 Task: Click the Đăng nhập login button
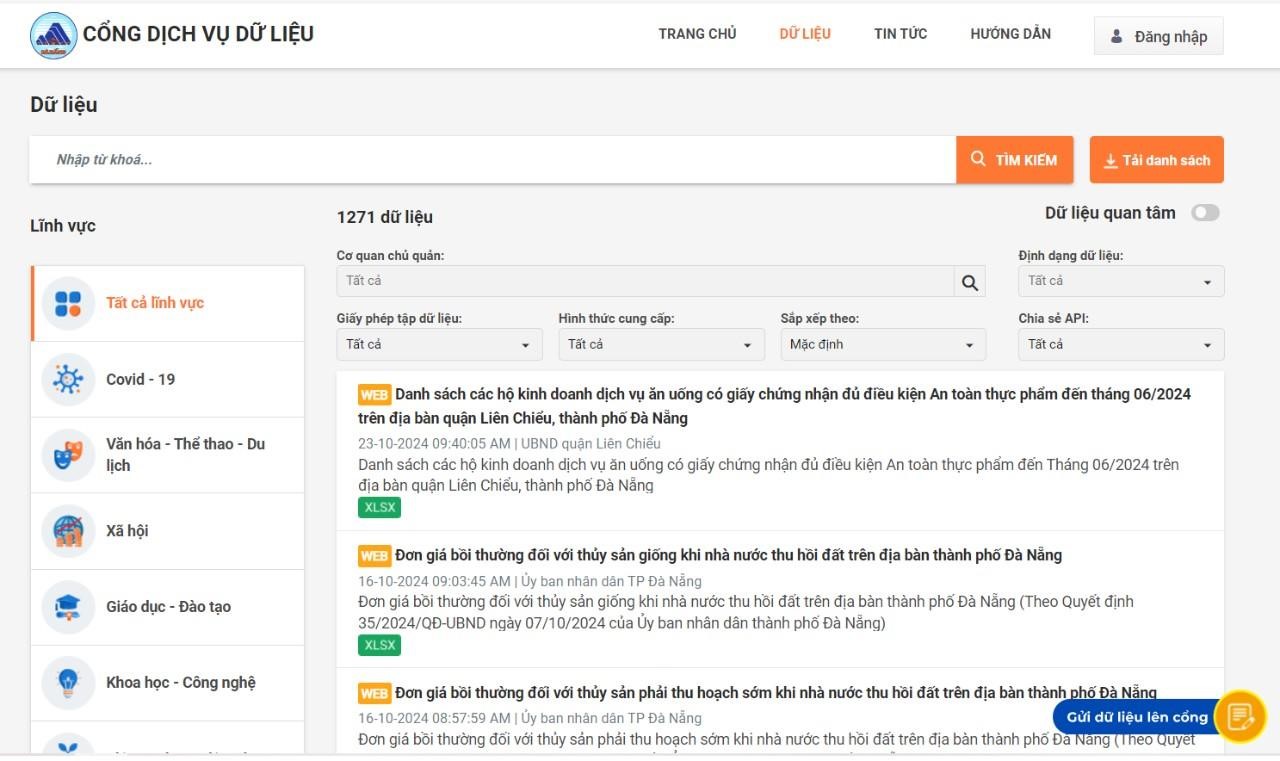1159,37
